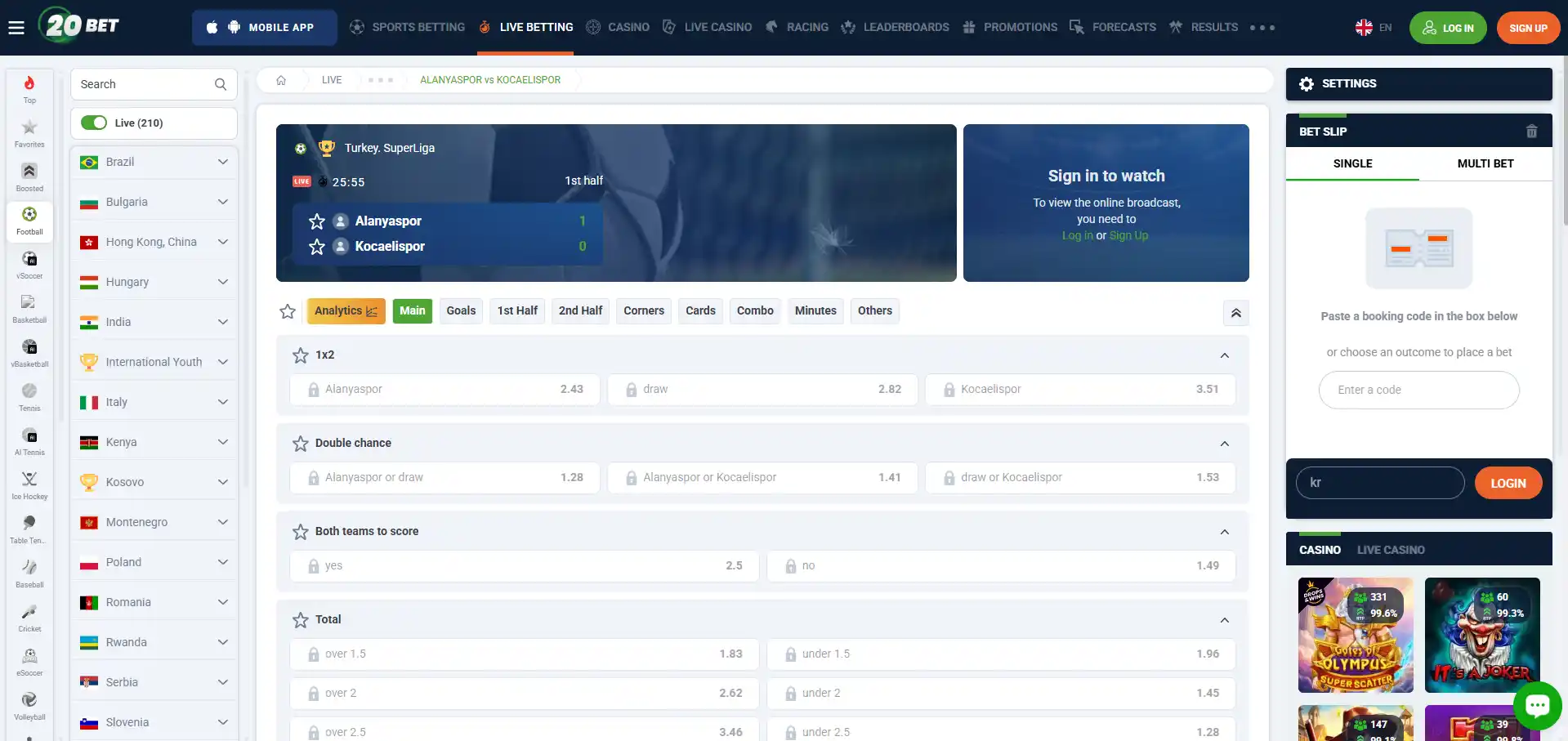Click the Search input field
This screenshot has height=741, width=1568.
point(154,84)
